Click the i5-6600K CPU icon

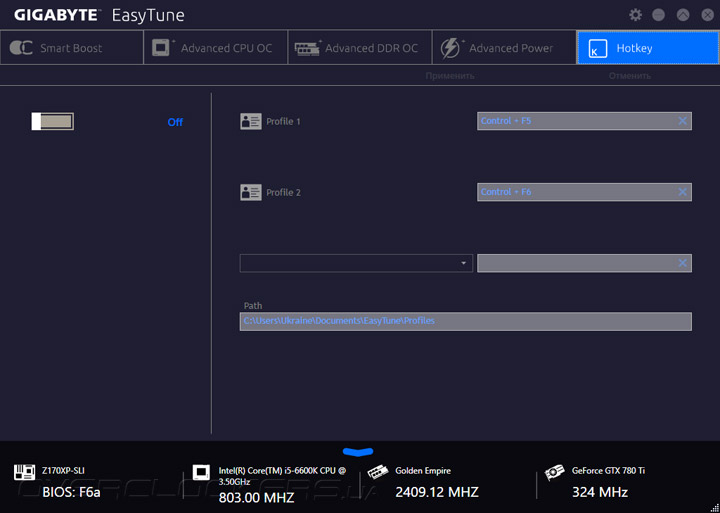click(x=201, y=473)
